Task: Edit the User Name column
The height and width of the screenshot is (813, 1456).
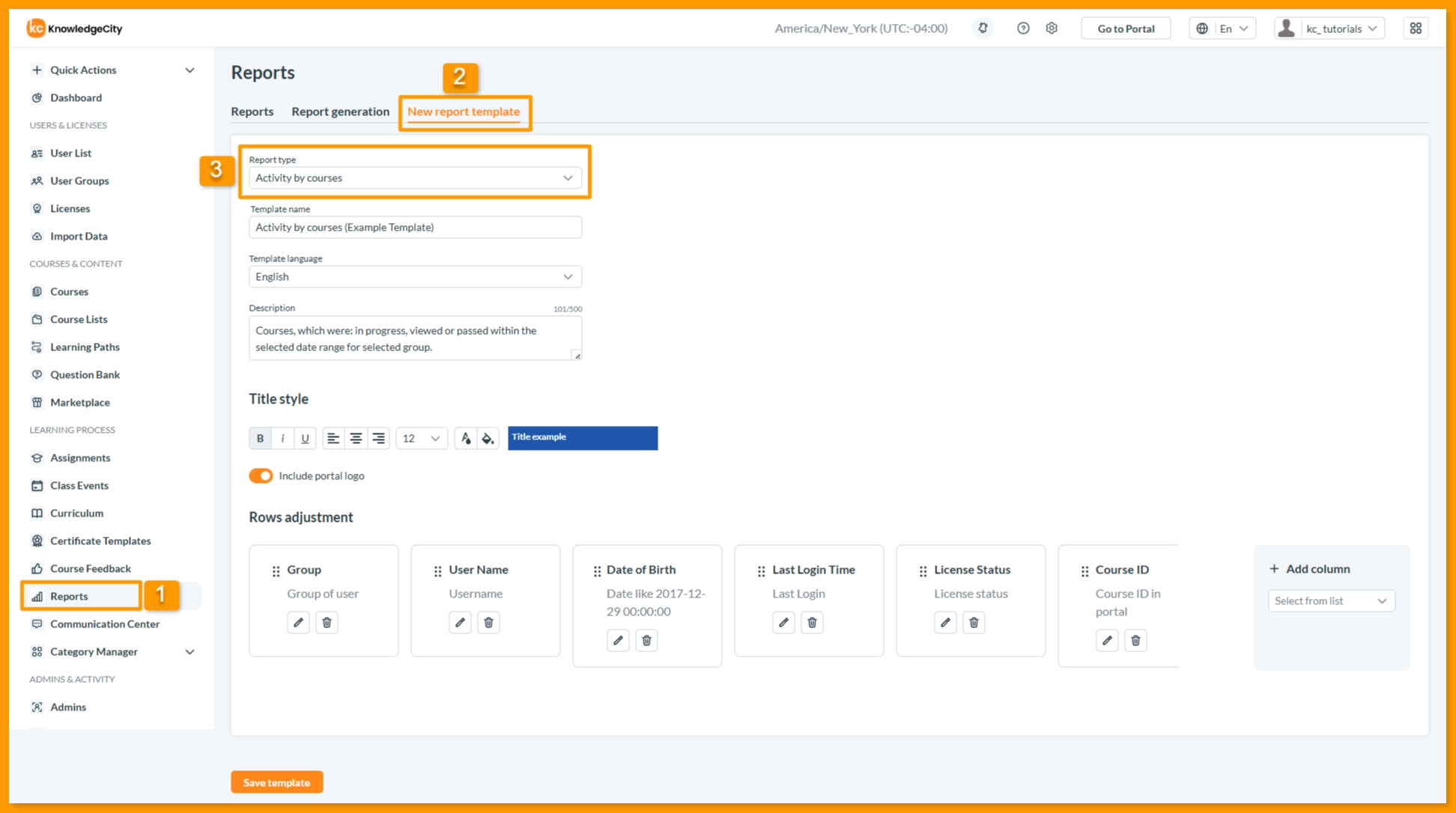Action: 460,622
